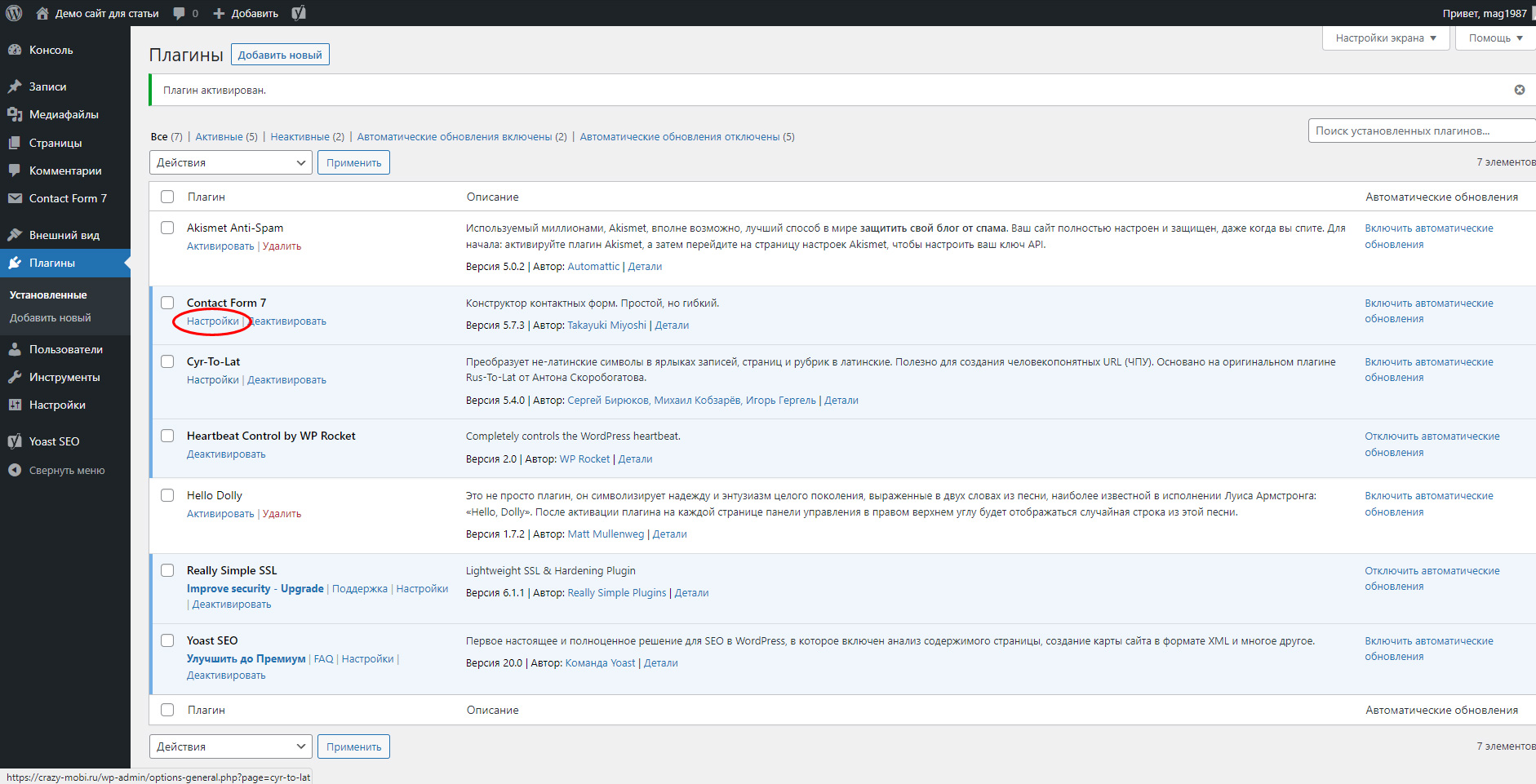Select the Hello Dolly plugin checkbox
Screen dimensions: 1536x784
(x=167, y=495)
